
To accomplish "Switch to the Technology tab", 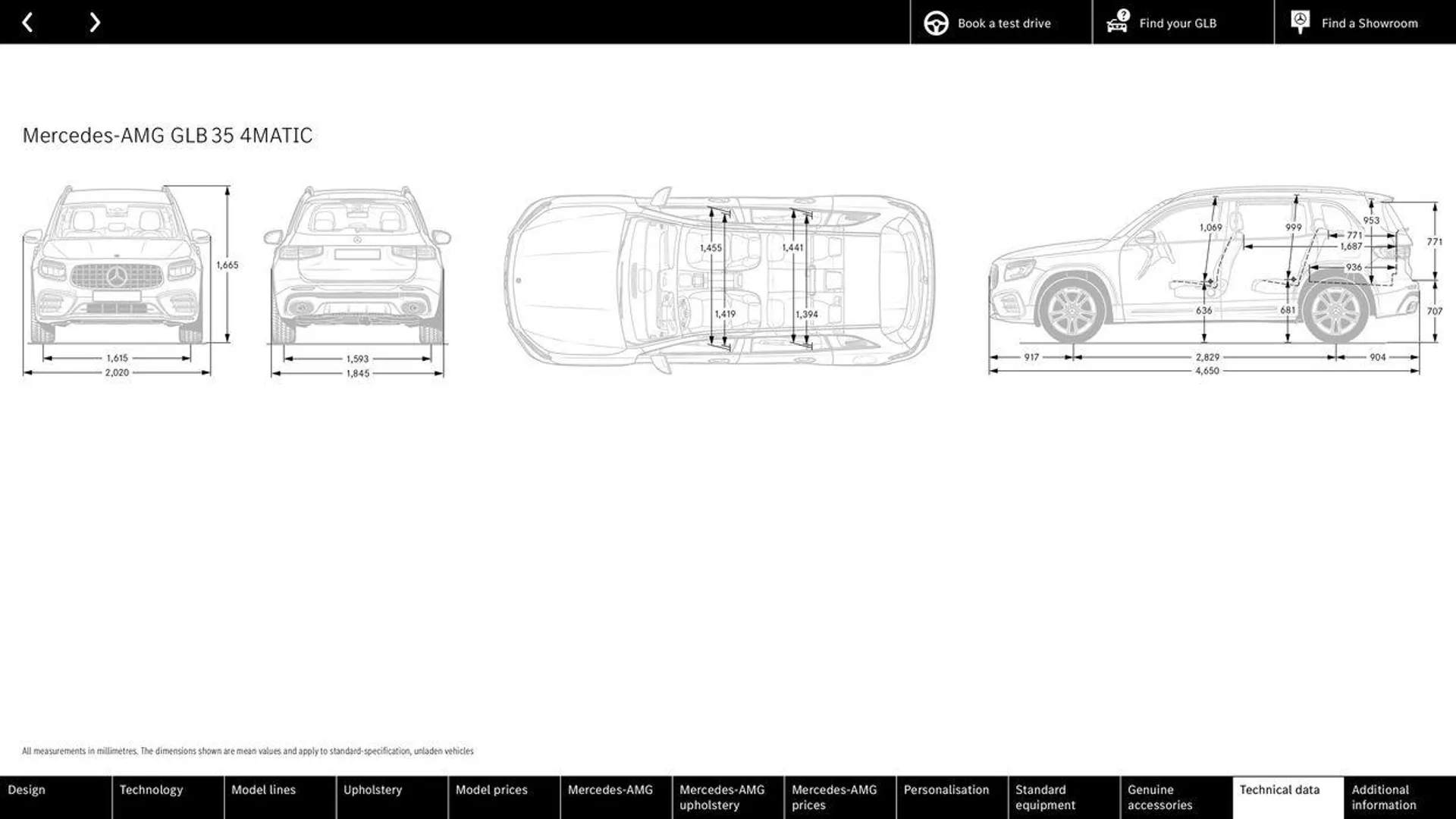I will tap(168, 797).
